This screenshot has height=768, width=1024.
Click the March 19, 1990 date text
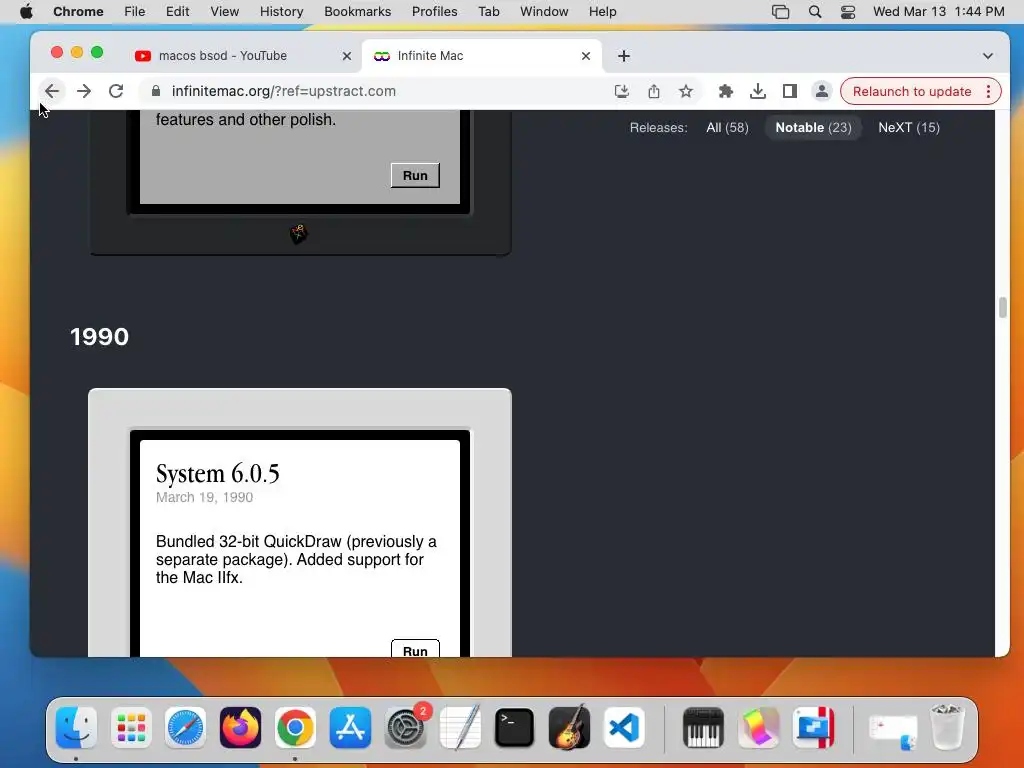(x=204, y=497)
